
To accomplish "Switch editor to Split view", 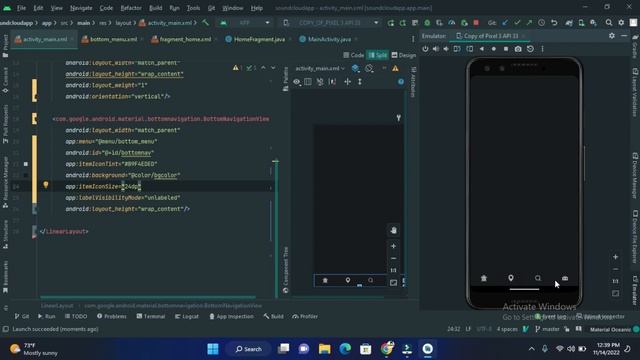I will point(378,55).
